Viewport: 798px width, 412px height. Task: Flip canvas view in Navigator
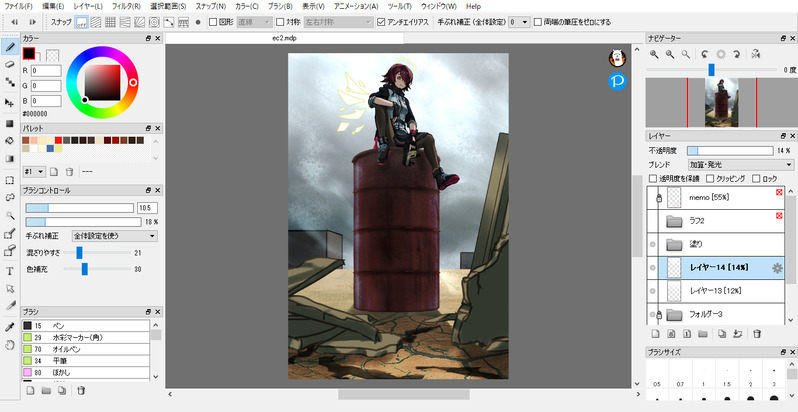756,54
